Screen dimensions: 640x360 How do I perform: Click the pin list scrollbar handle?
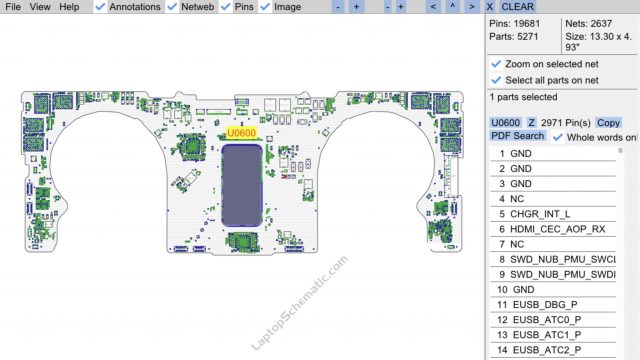[x=620, y=151]
